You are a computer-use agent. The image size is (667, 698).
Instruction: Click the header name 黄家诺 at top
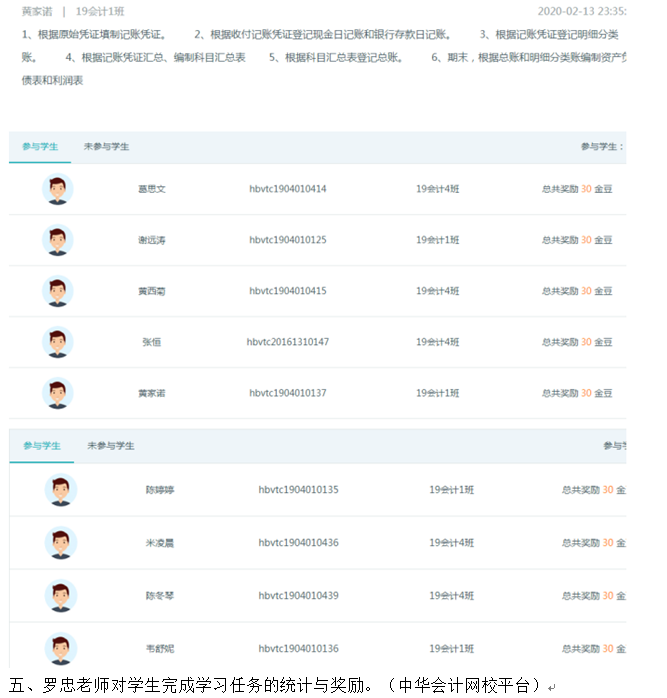38,12
